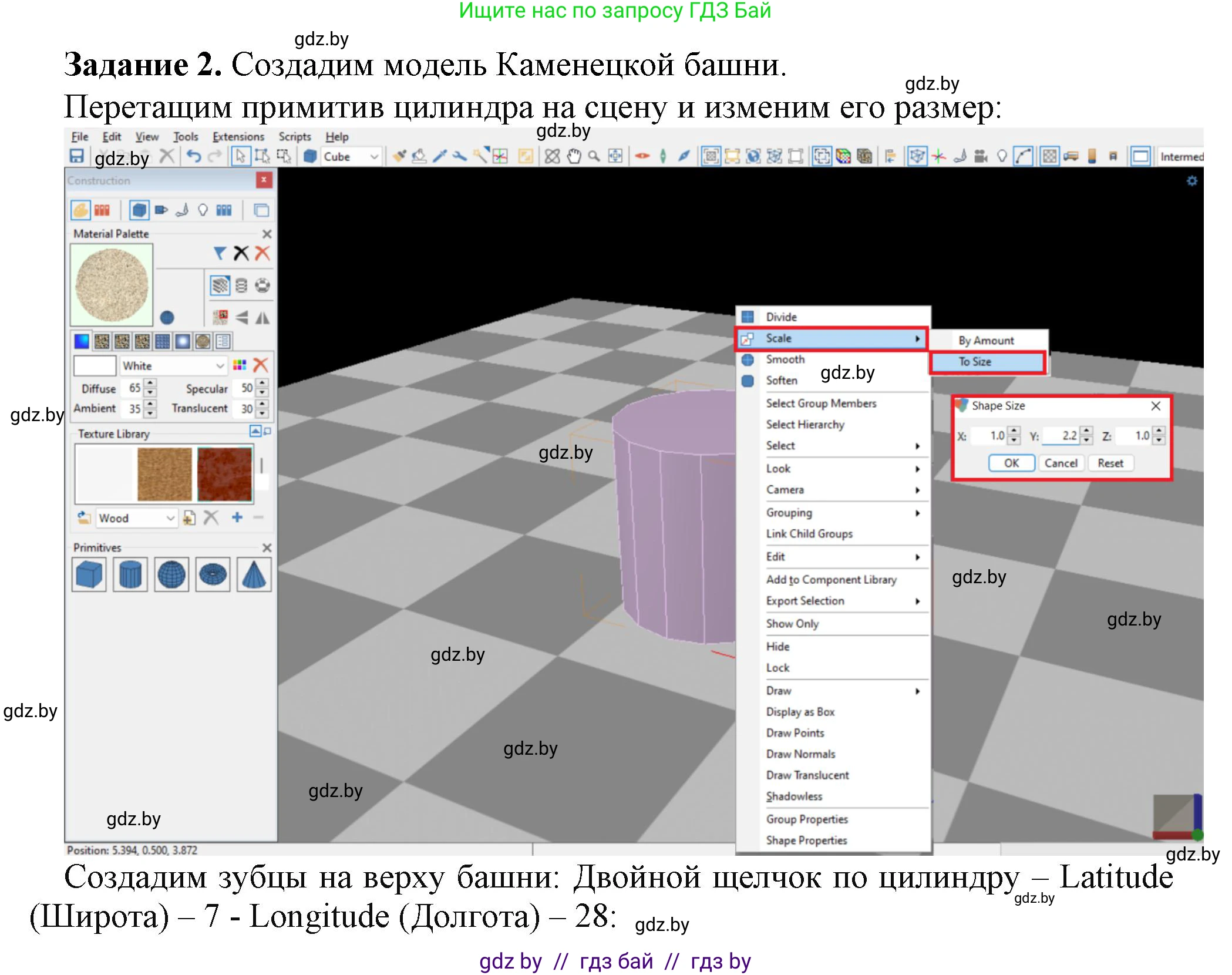Toggle Display as Box option

coord(800,712)
